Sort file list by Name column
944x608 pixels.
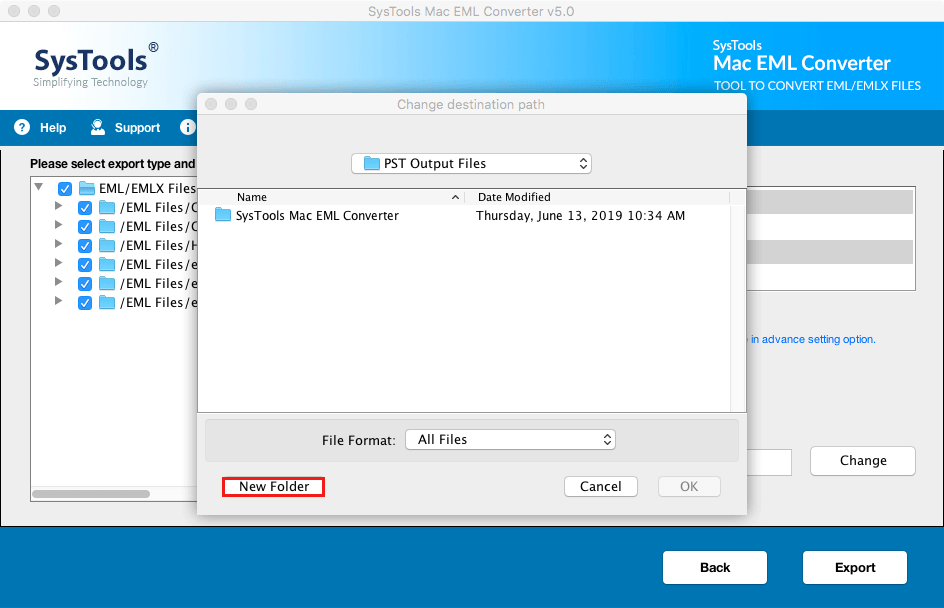click(252, 197)
